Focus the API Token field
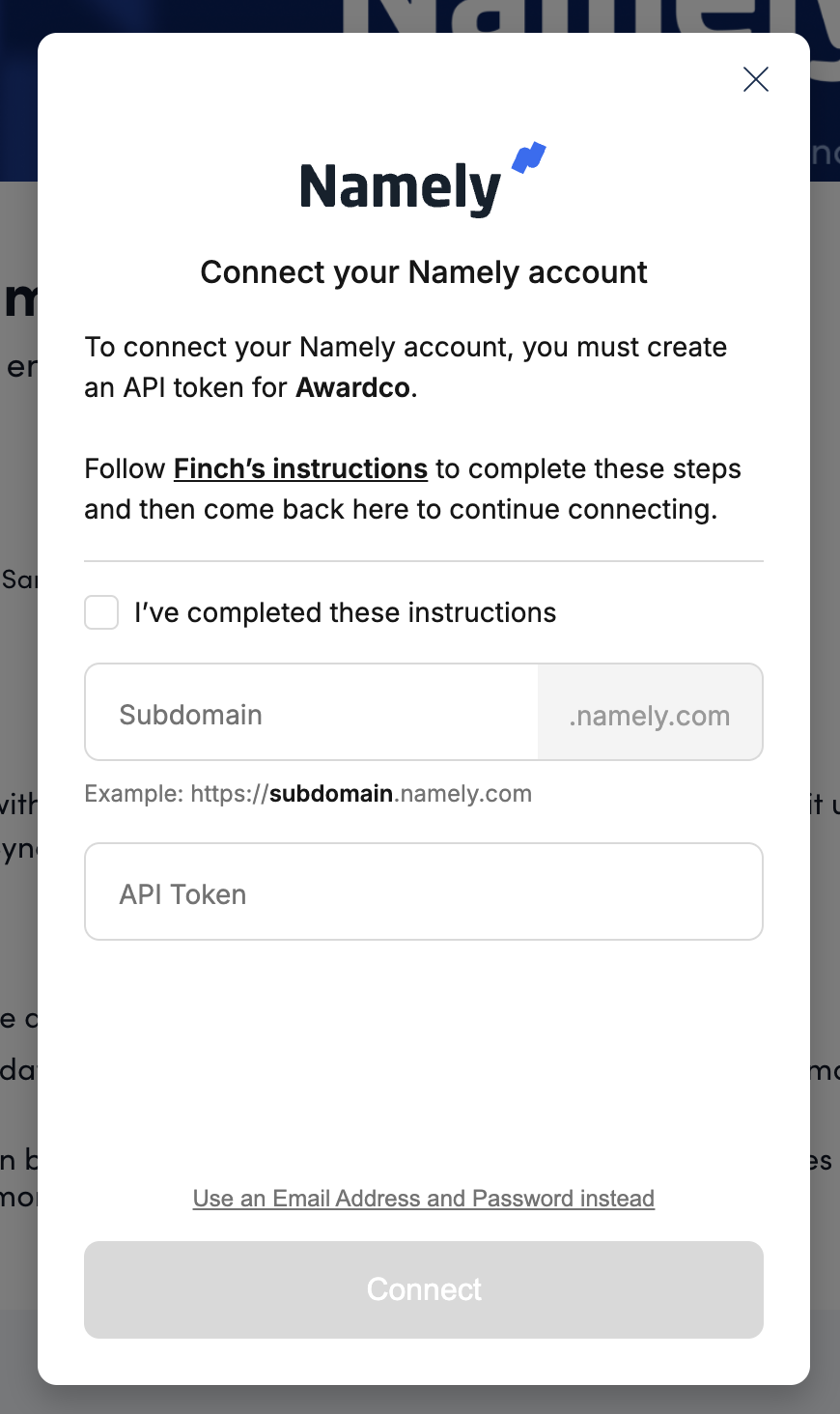Viewport: 840px width, 1414px height. [423, 892]
